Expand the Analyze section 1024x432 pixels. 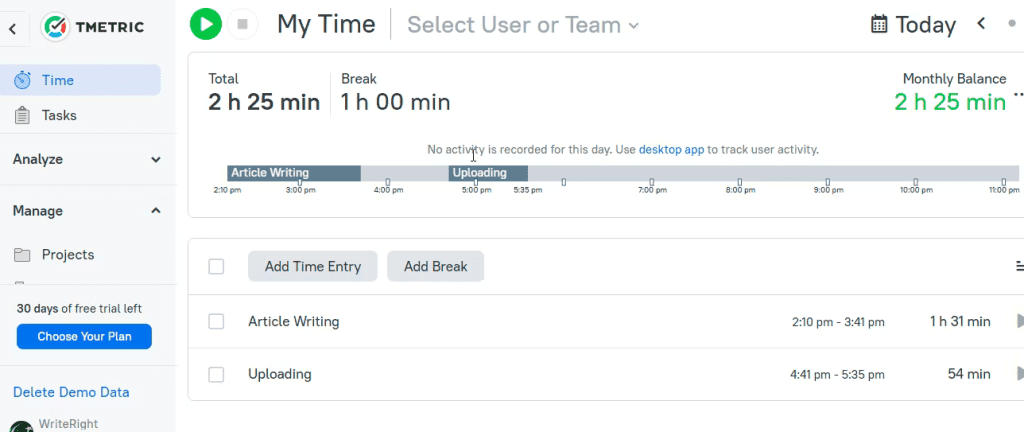(x=88, y=159)
